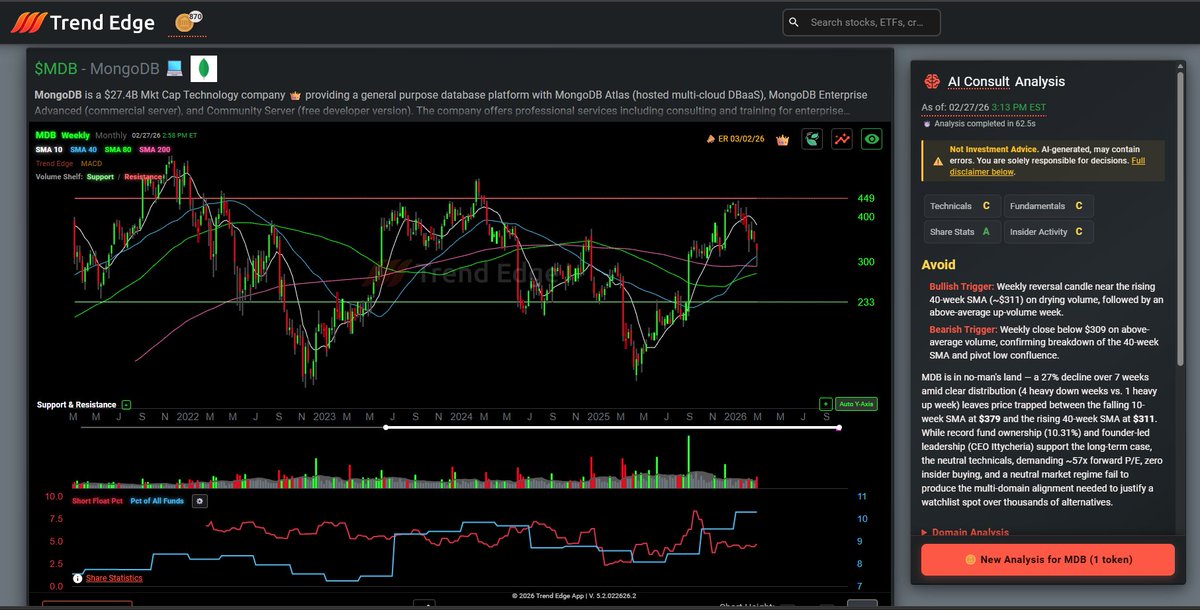Viewport: 1200px width, 610px height.
Task: Toggle Volume Shelf Resistance lines
Action: click(x=143, y=177)
